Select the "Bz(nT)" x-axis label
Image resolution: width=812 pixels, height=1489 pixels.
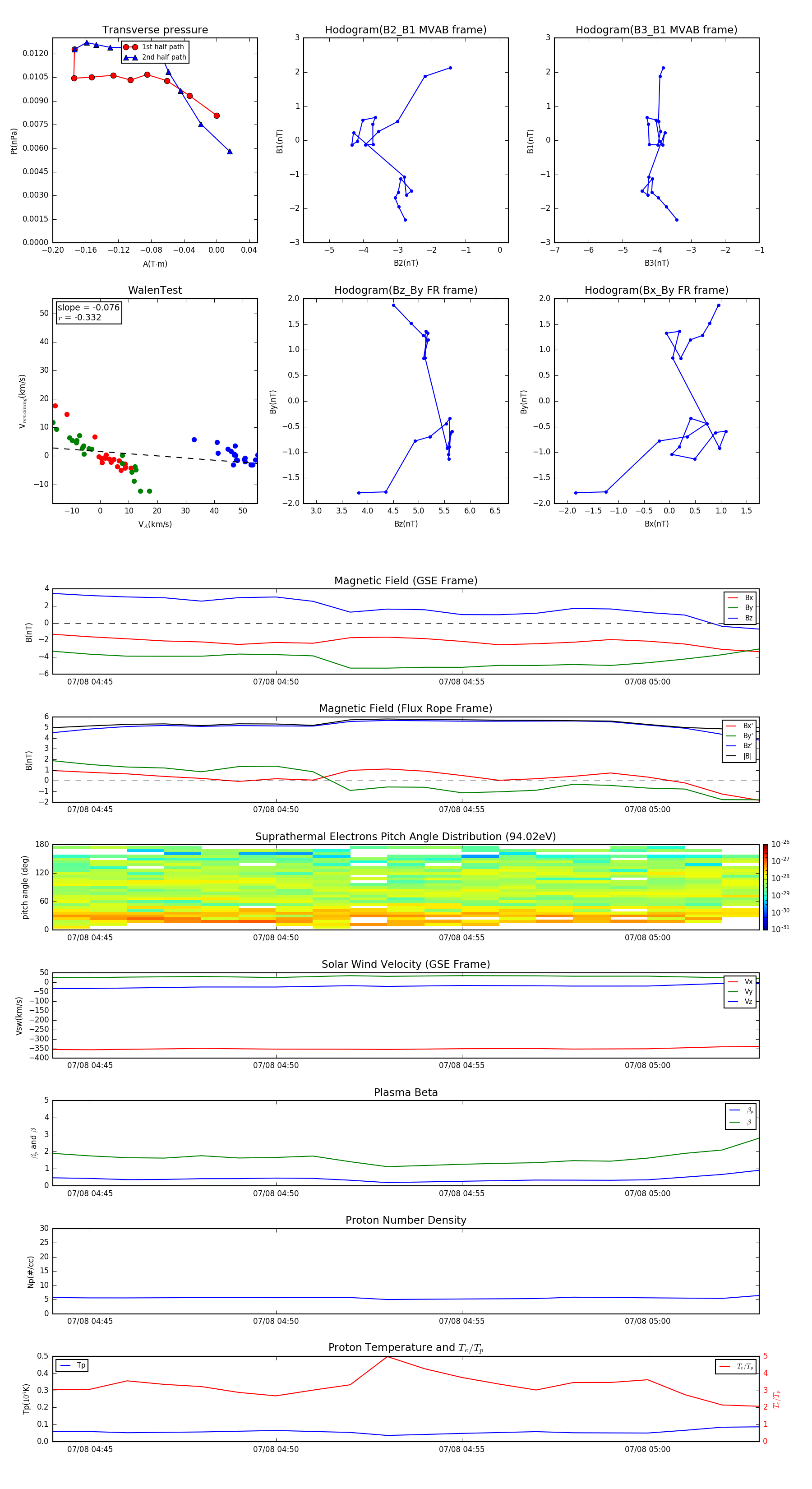(406, 524)
